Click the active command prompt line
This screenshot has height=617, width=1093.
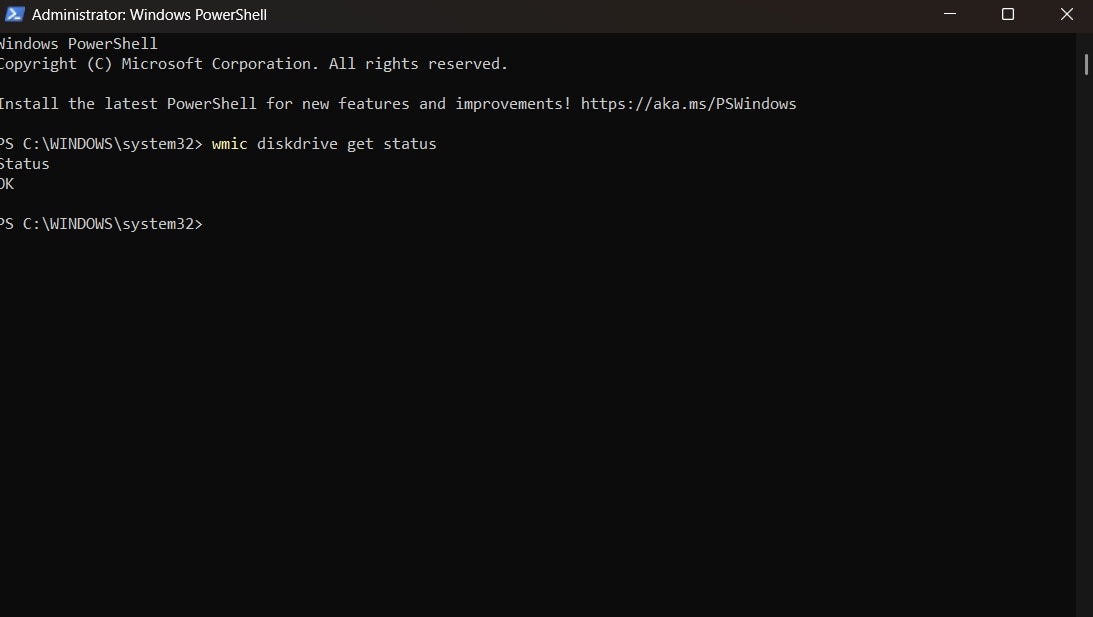pyautogui.click(x=100, y=223)
